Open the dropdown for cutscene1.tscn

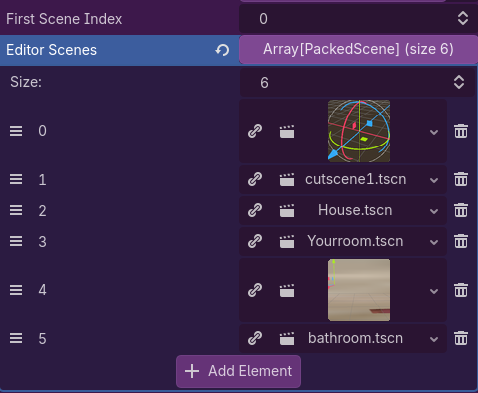pos(434,180)
